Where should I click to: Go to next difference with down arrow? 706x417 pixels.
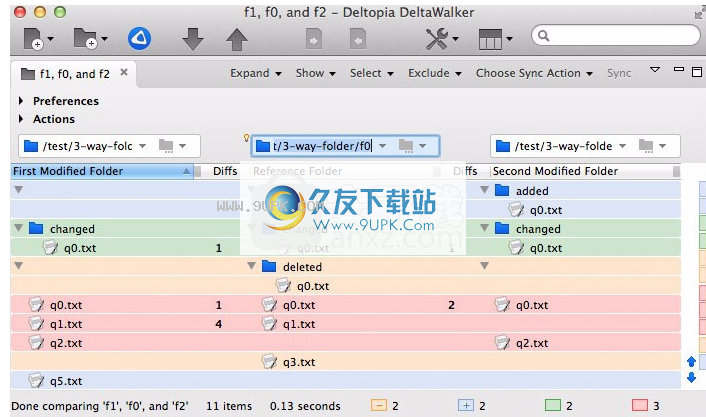tap(193, 39)
